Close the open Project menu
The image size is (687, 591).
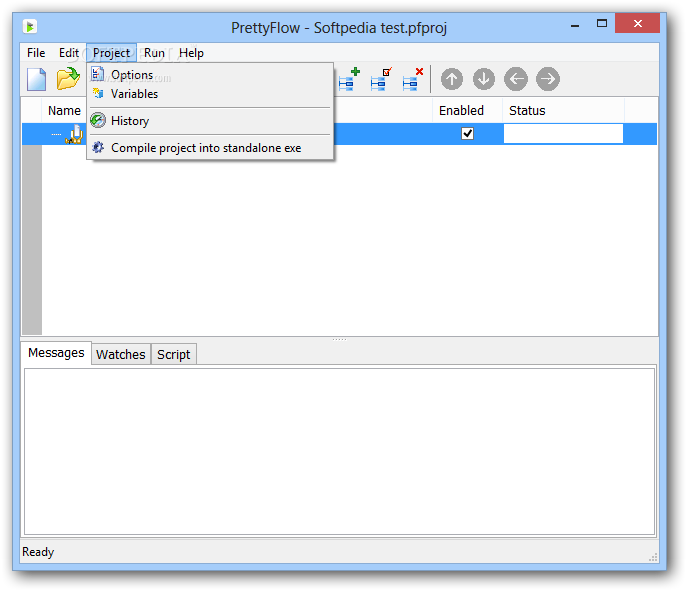111,53
